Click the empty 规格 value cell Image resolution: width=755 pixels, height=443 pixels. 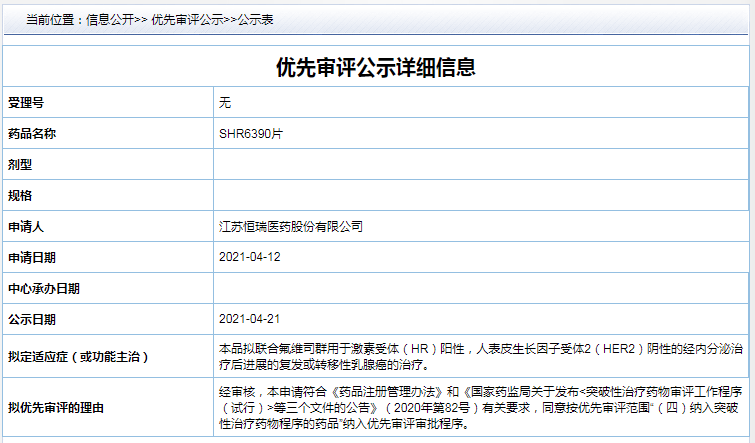coord(481,195)
